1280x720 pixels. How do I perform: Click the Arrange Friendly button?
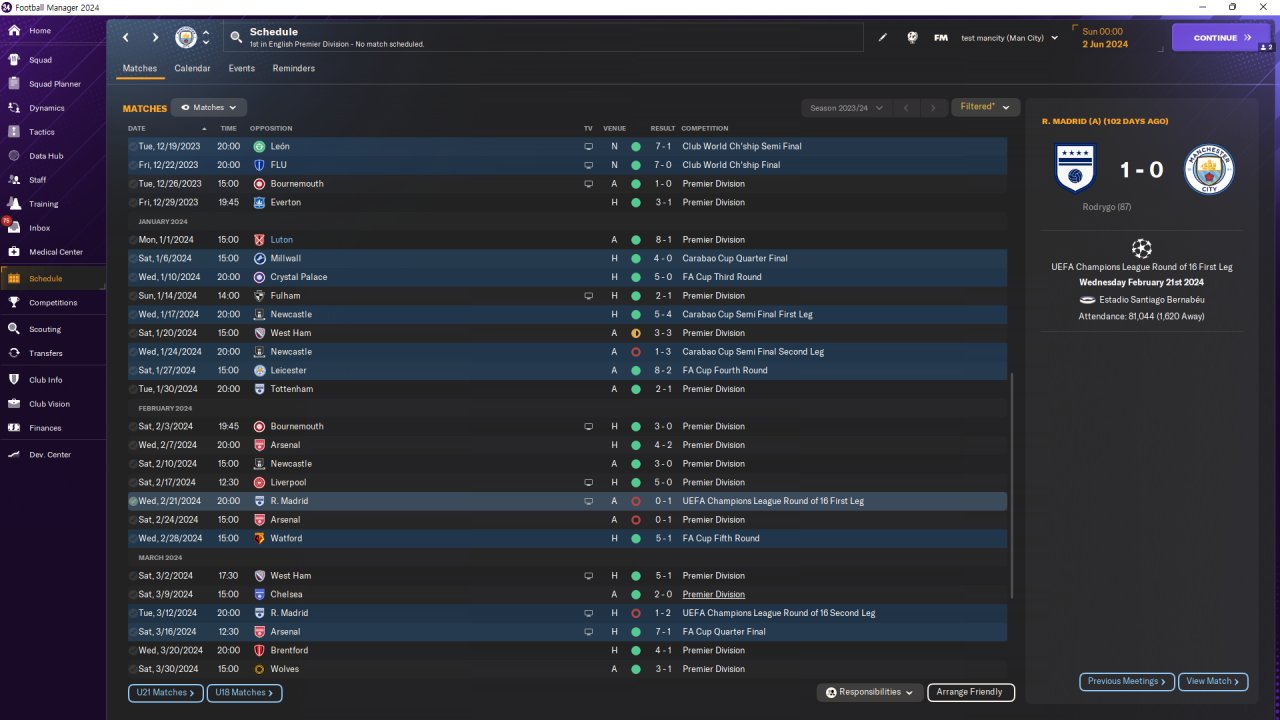tap(971, 692)
